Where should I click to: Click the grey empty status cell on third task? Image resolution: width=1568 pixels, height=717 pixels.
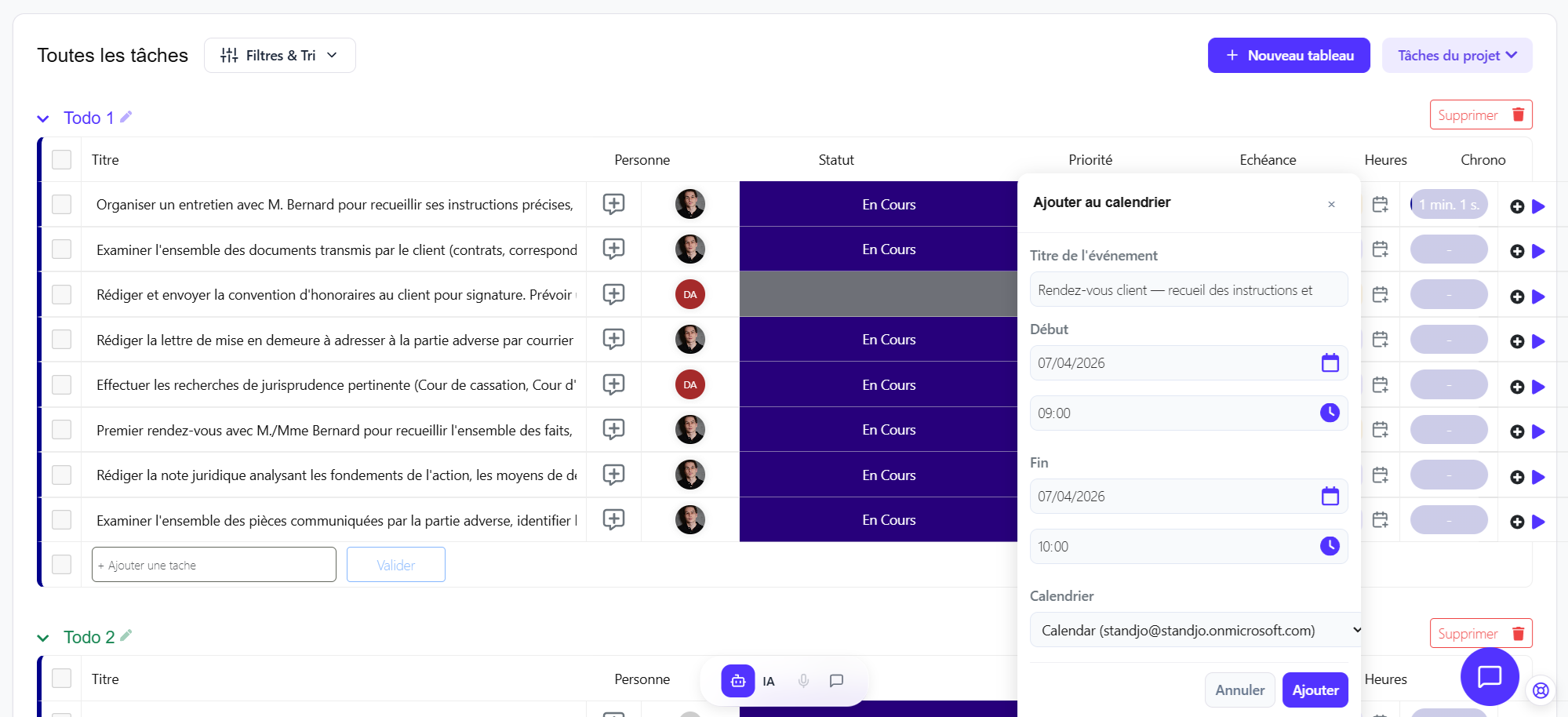click(878, 295)
